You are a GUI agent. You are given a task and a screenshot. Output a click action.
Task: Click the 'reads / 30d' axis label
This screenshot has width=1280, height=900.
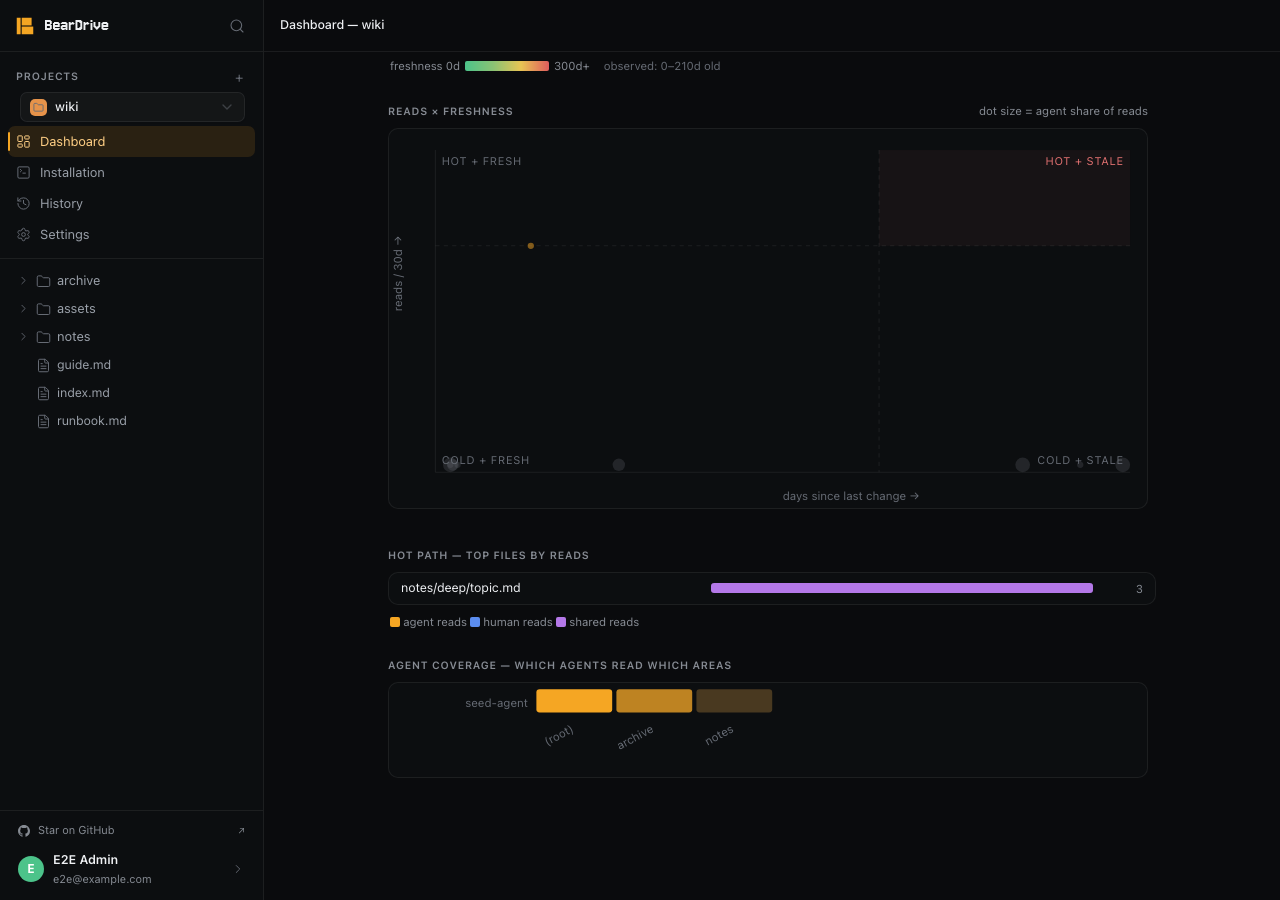click(398, 273)
